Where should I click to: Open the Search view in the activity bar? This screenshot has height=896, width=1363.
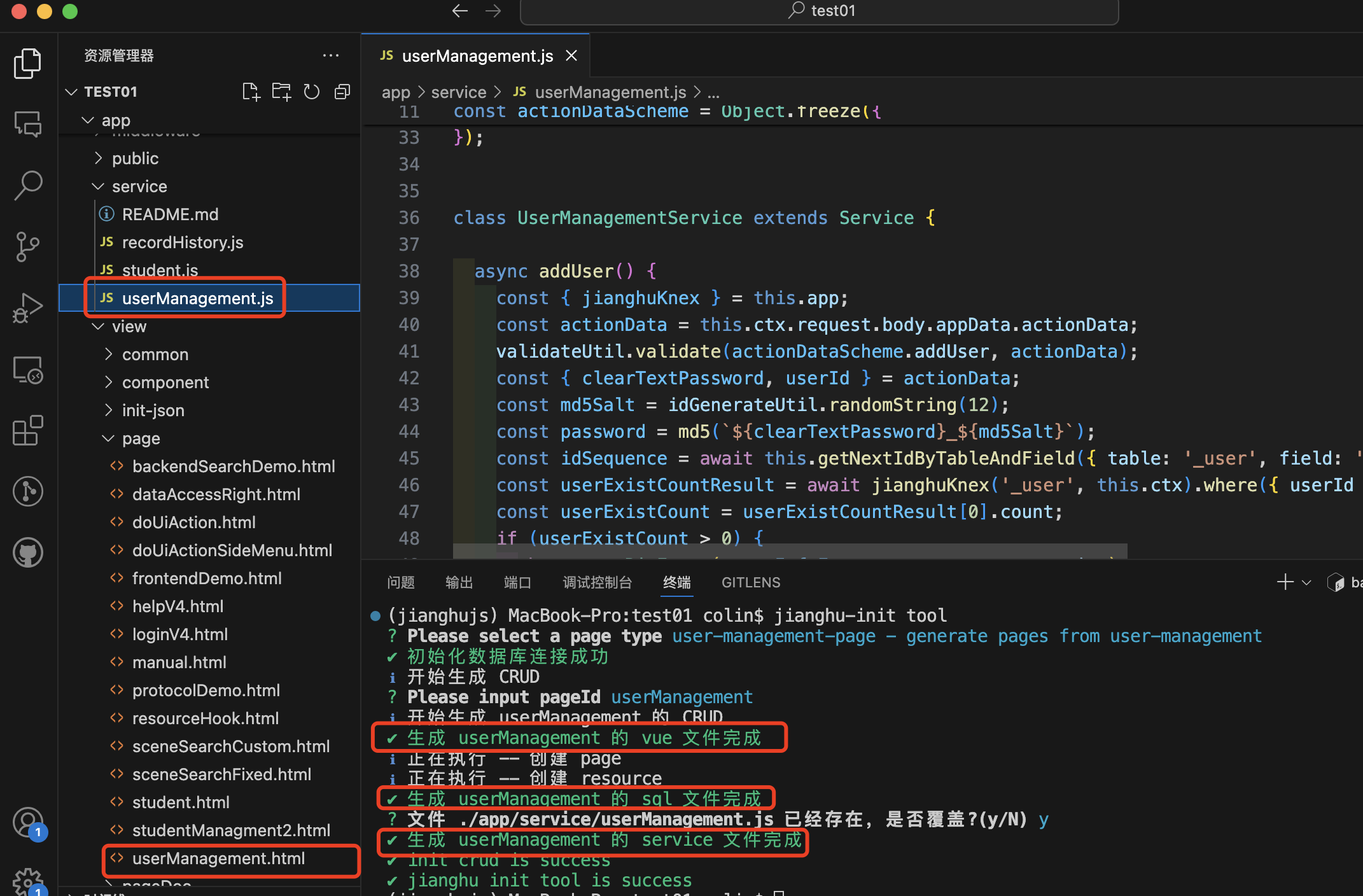coord(27,185)
